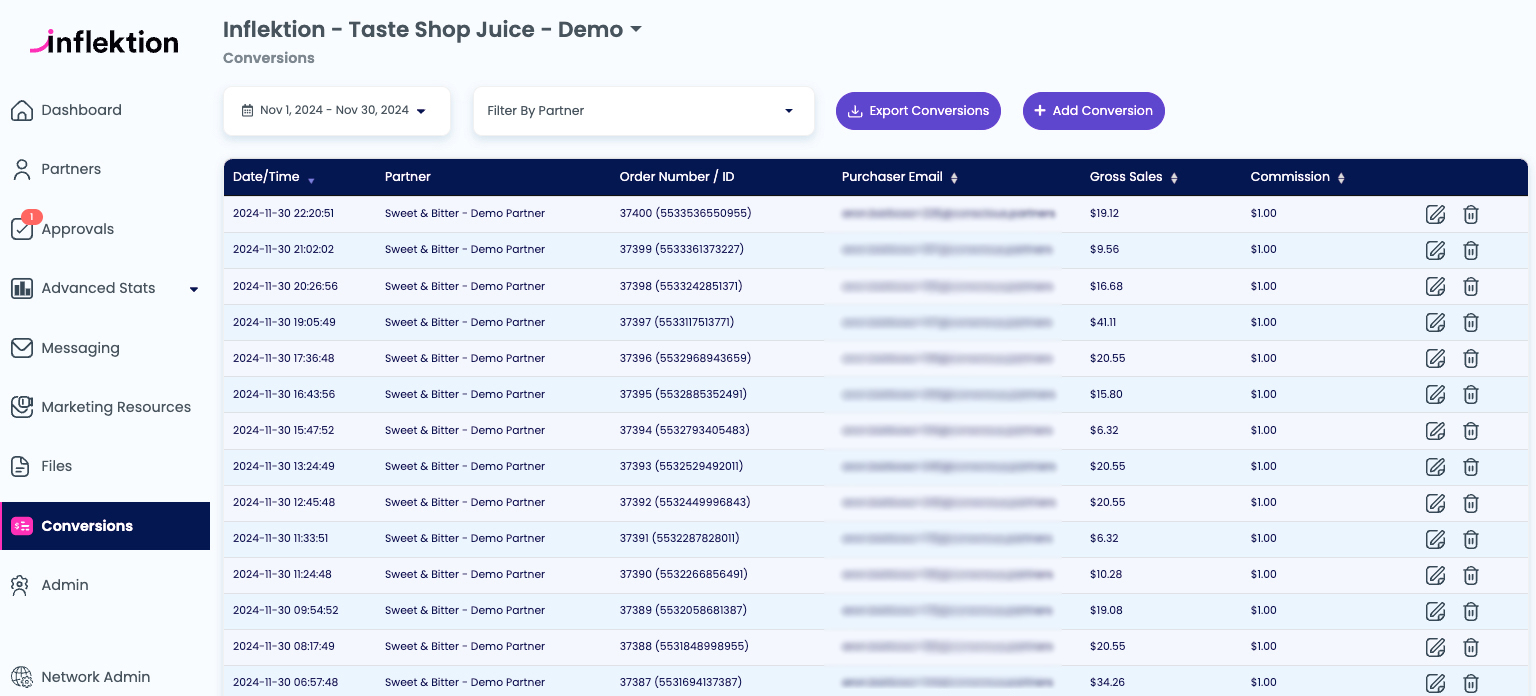
Task: Delete conversion order 37396
Action: 1471,358
